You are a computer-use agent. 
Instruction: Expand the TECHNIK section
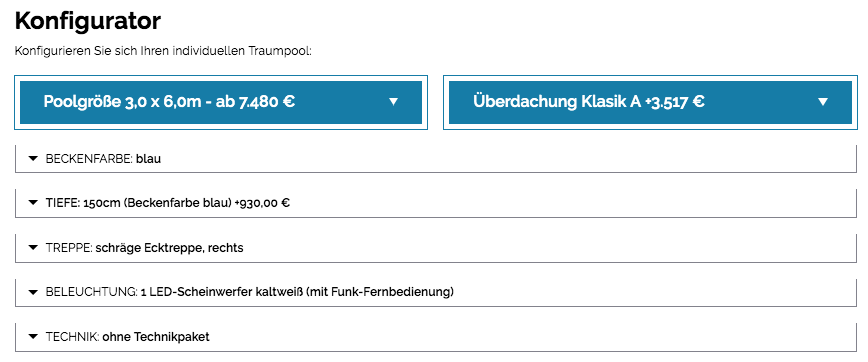click(x=436, y=337)
